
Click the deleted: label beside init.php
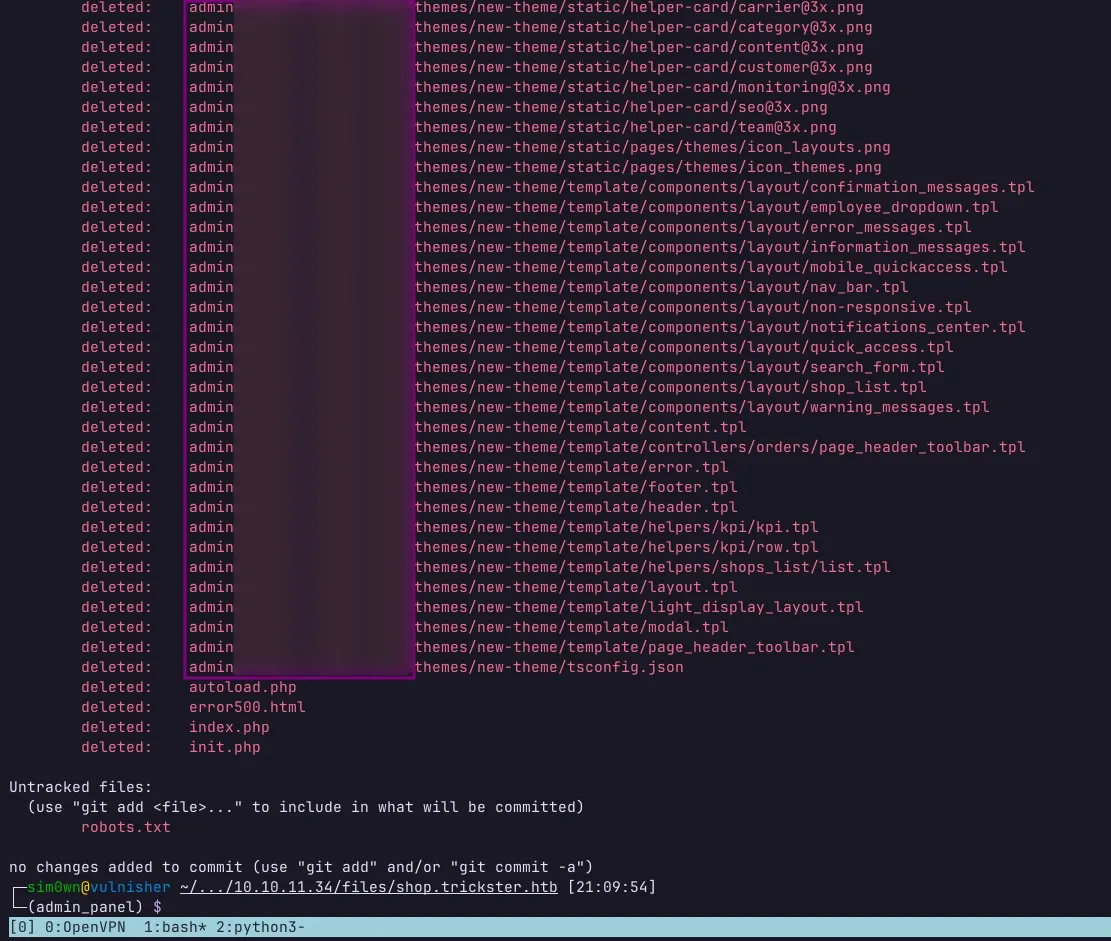tap(116, 747)
